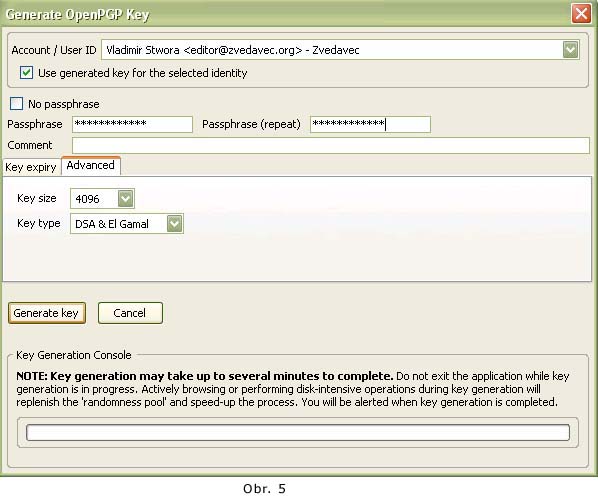The image size is (598, 498).
Task: Focus the Passphrase (repeat) field
Action: pyautogui.click(x=370, y=124)
